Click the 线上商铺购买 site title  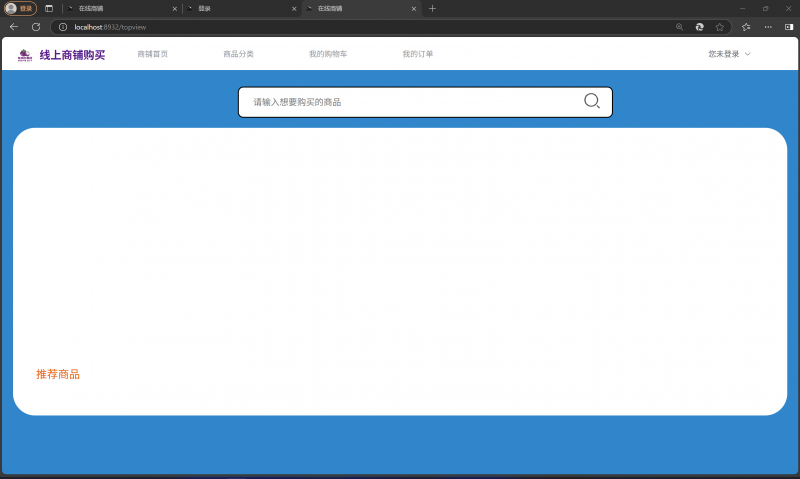72,55
